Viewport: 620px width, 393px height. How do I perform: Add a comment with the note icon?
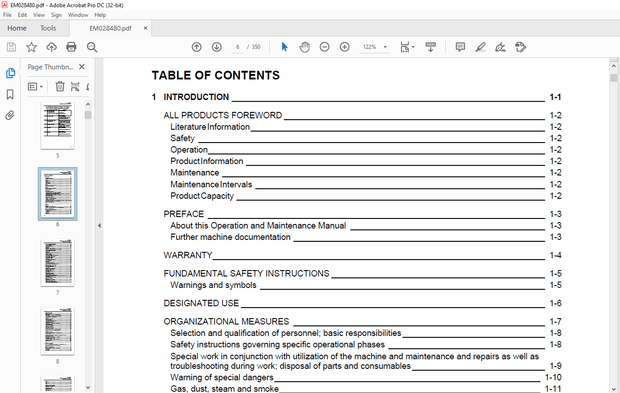click(460, 47)
